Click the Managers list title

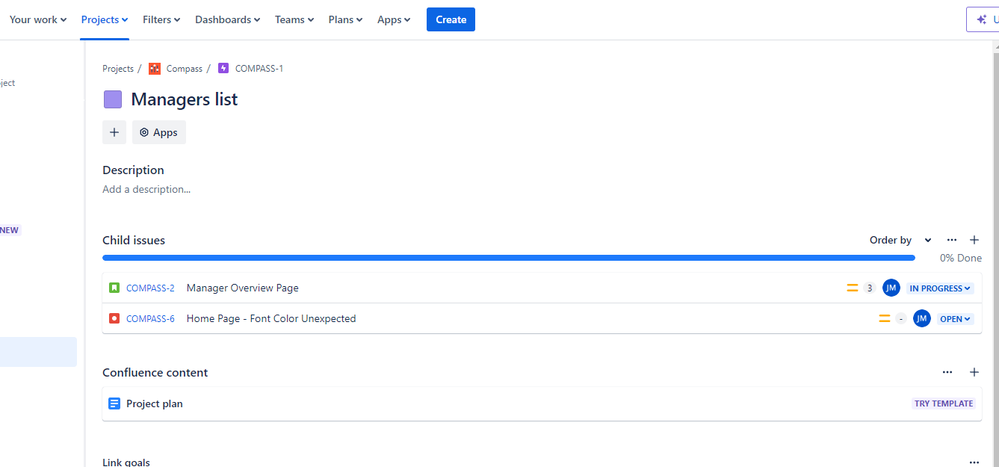pyautogui.click(x=184, y=99)
